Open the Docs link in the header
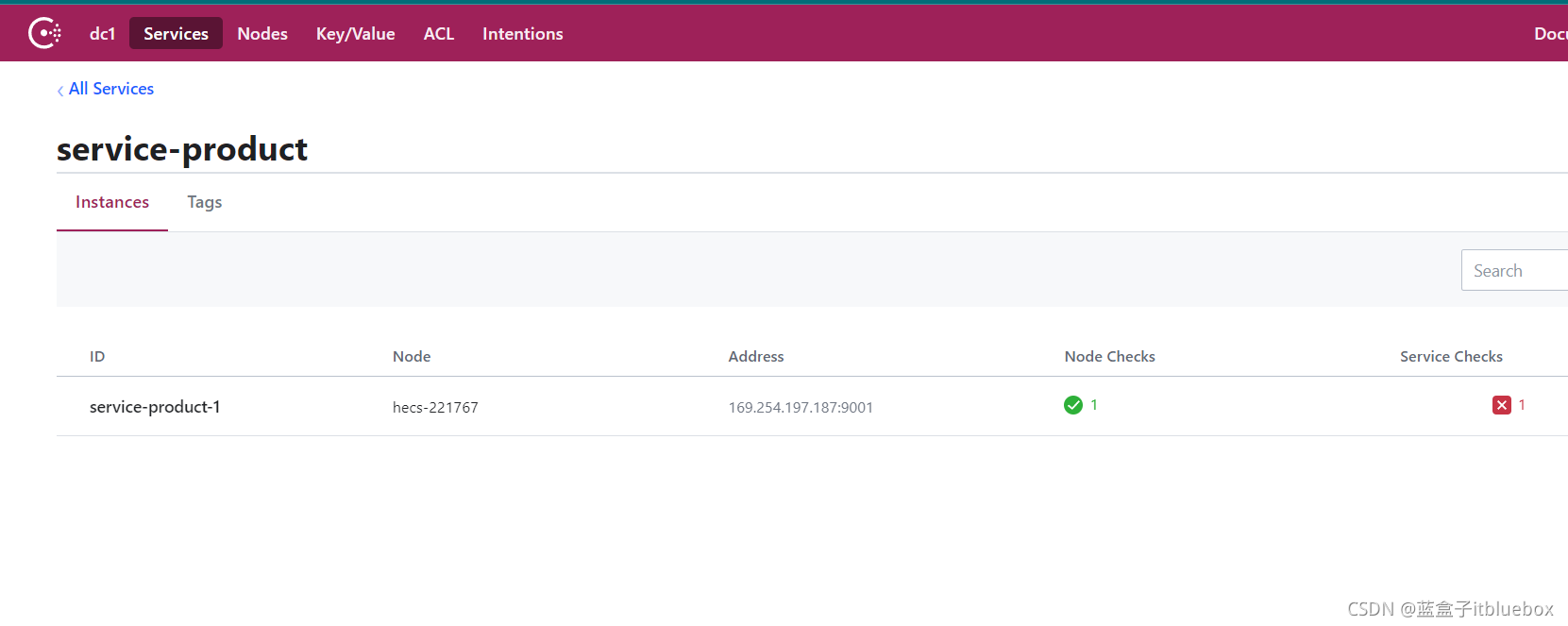 pos(1550,33)
